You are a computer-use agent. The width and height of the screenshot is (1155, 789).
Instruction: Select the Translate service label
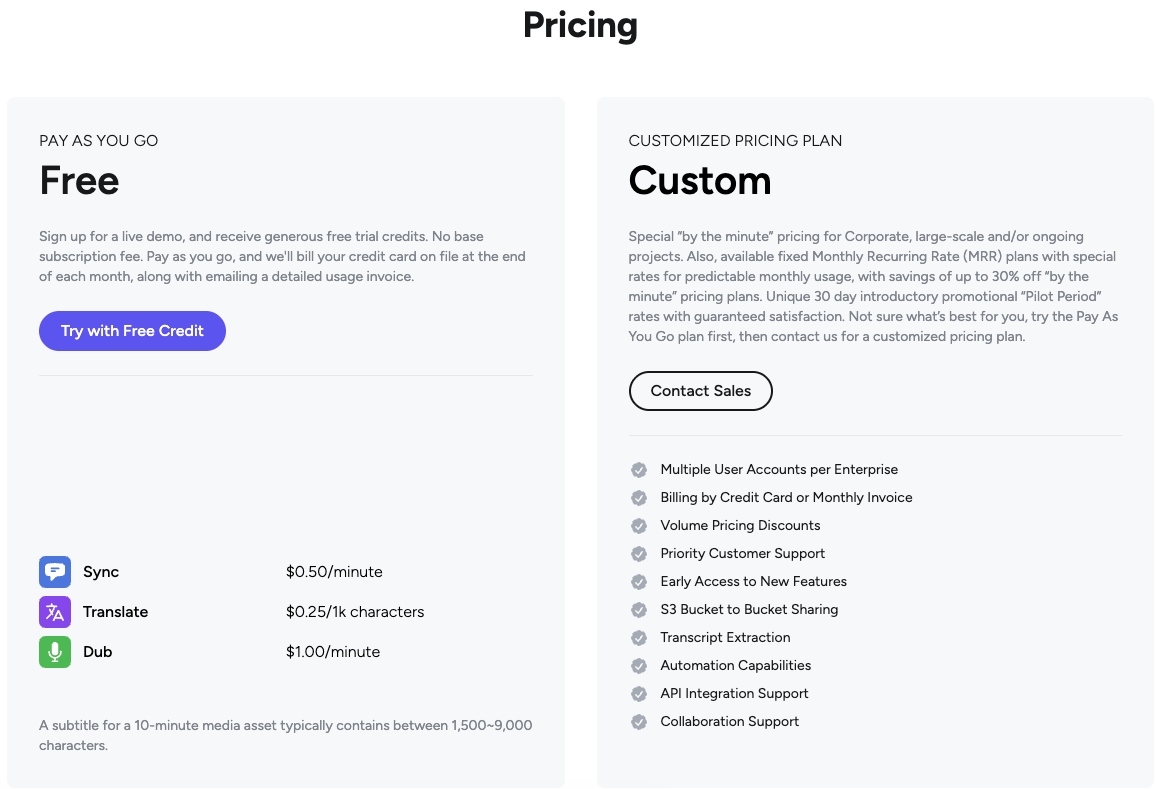coord(115,612)
